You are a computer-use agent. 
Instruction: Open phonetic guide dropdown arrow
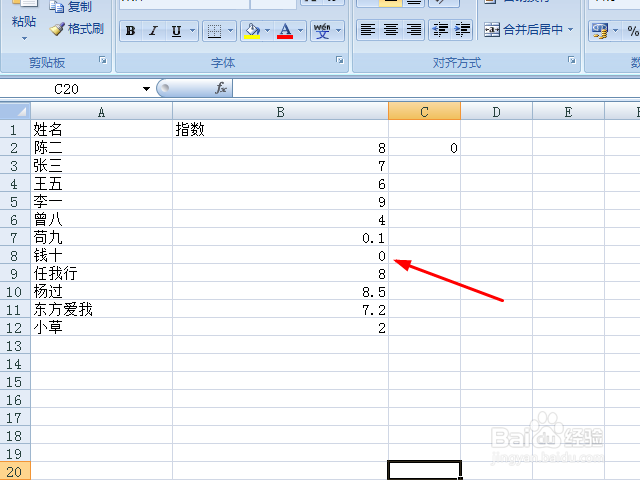pos(338,31)
